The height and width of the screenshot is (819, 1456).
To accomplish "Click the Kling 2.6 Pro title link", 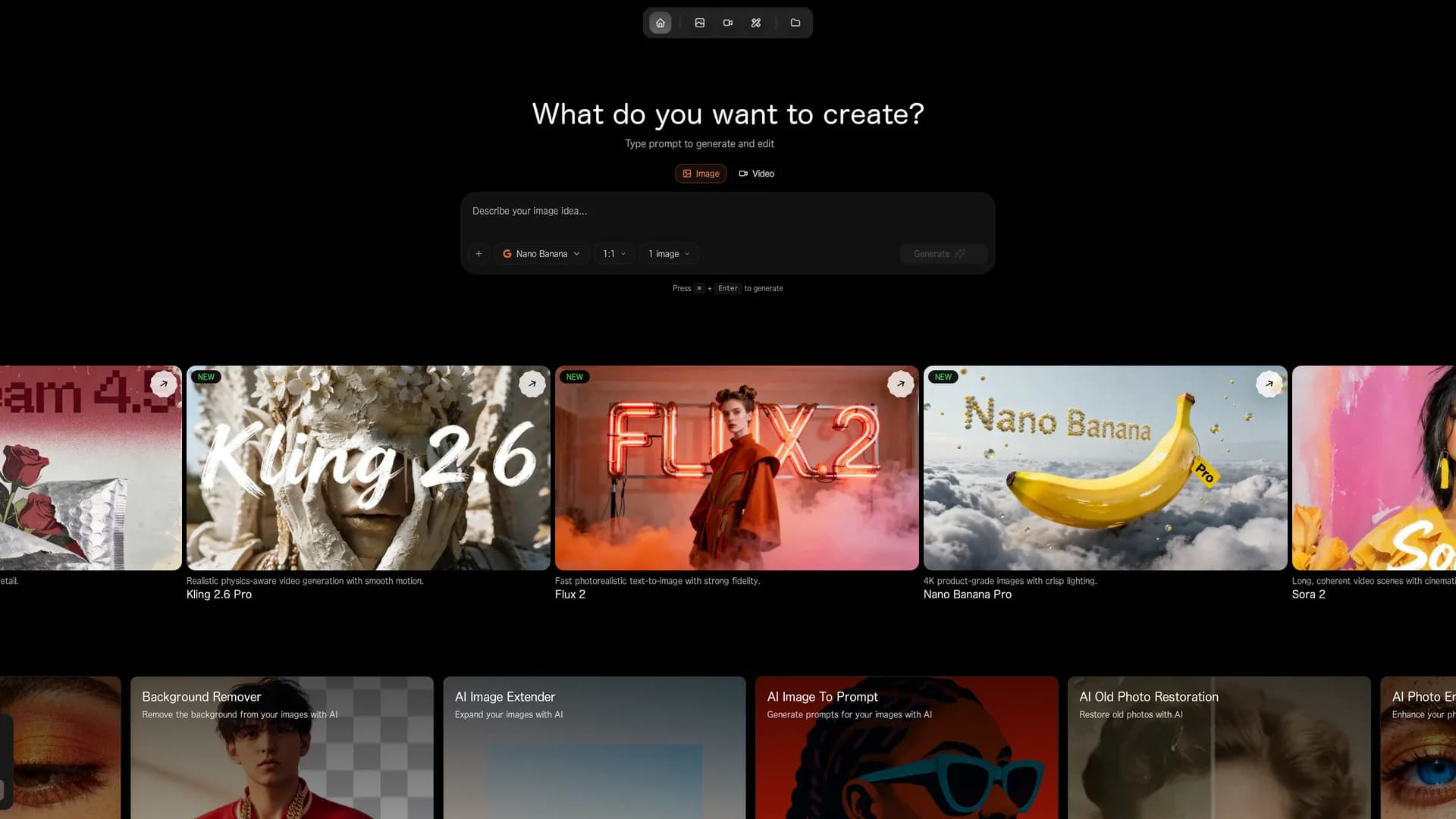I will click(219, 595).
